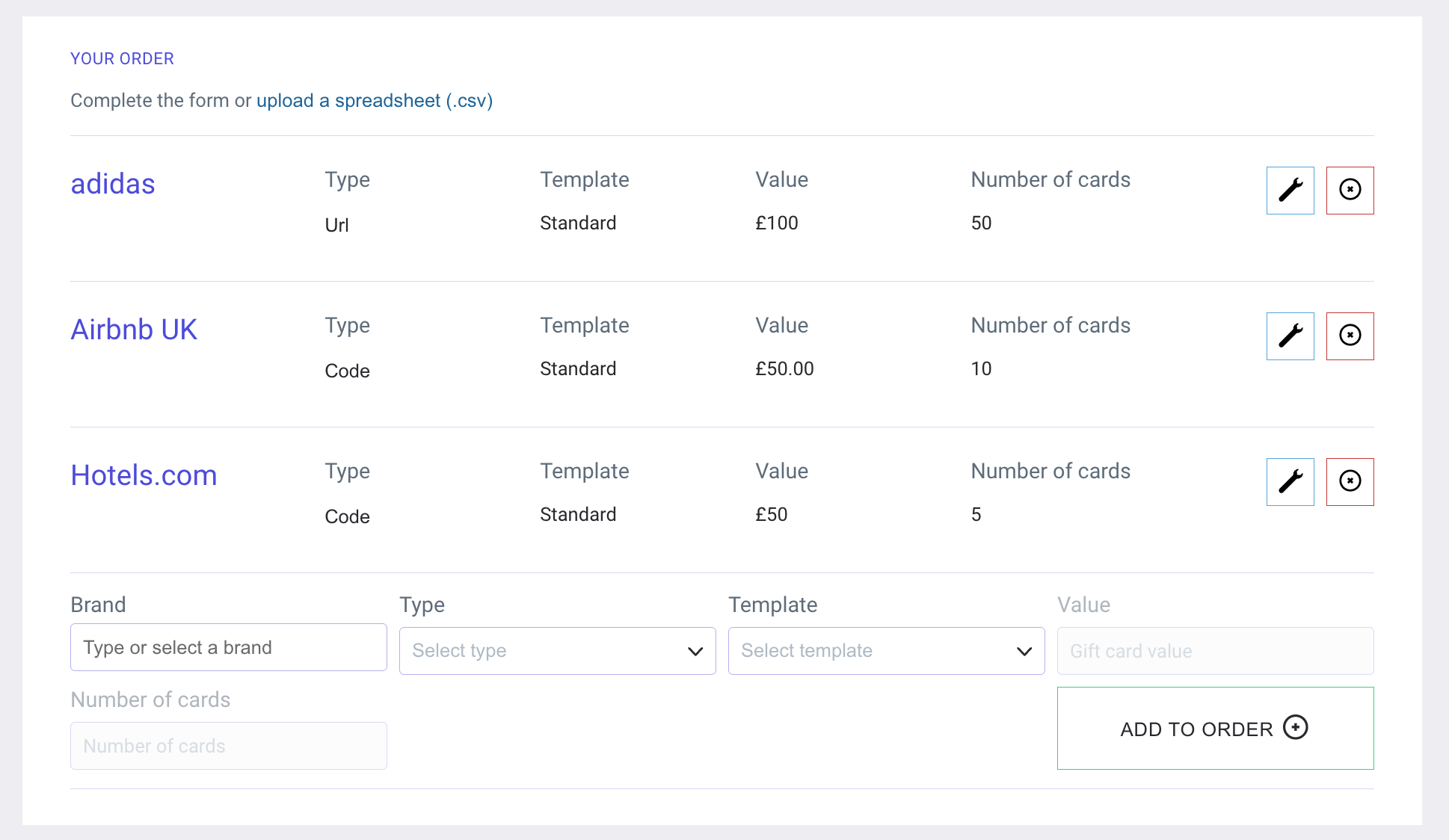Open the Select type dropdown
The width and height of the screenshot is (1449, 840).
tap(557, 651)
